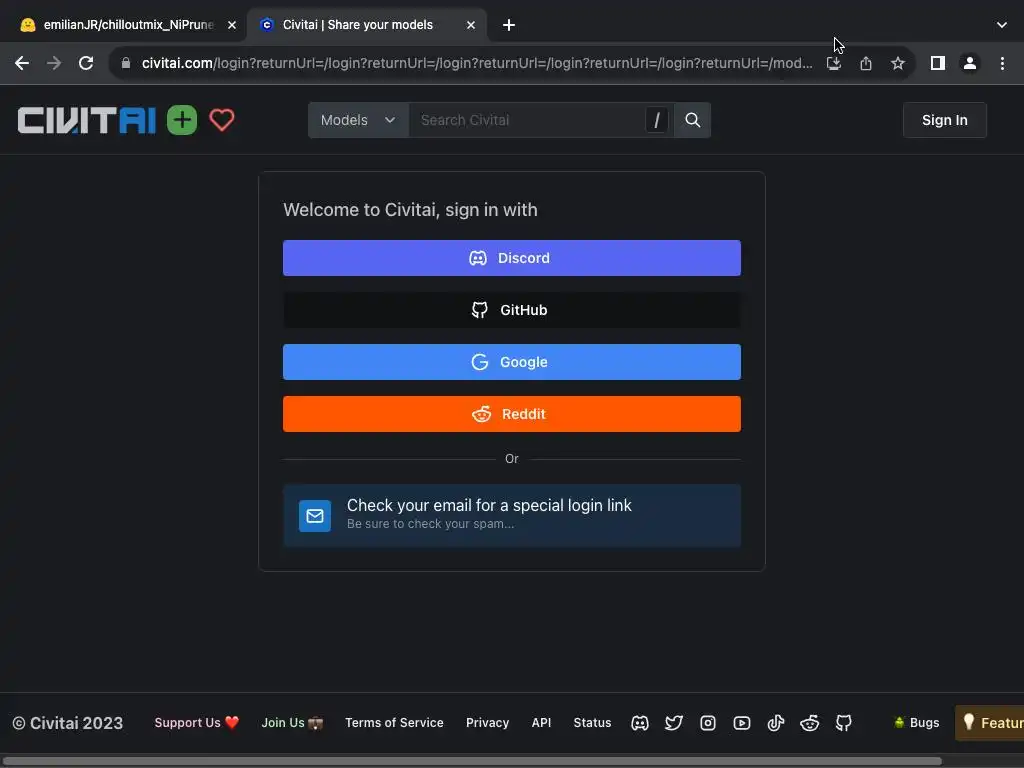This screenshot has width=1024, height=768.
Task: Sign in with Reddit
Action: [x=511, y=414]
